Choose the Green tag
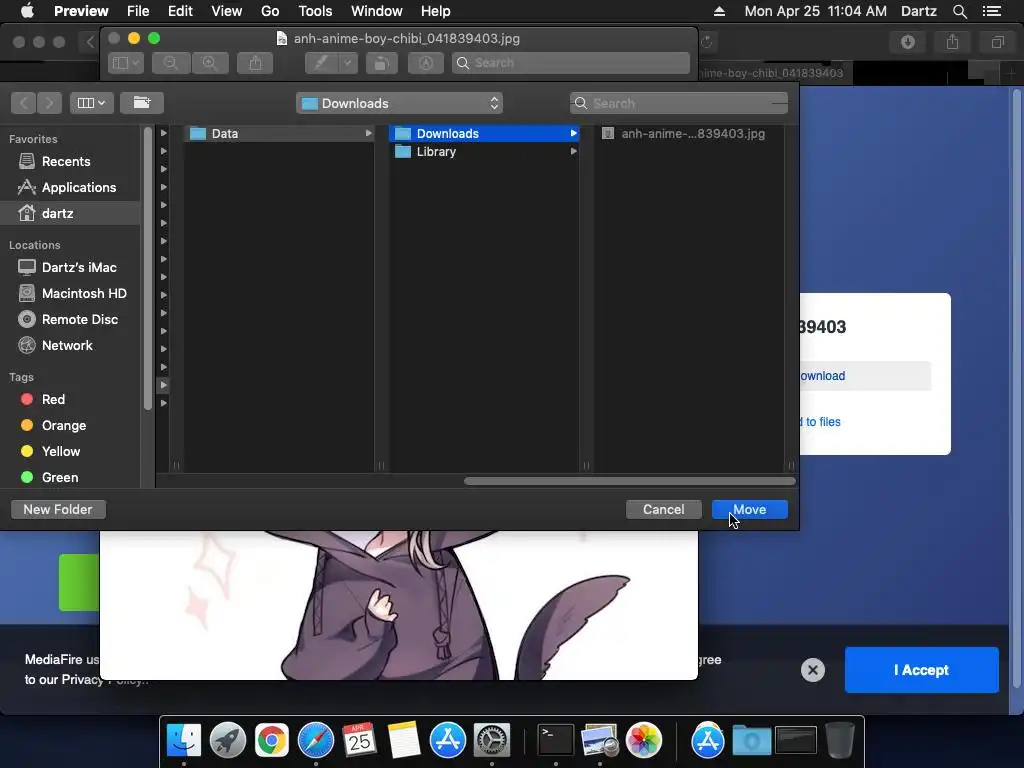1024x768 pixels. click(x=59, y=477)
